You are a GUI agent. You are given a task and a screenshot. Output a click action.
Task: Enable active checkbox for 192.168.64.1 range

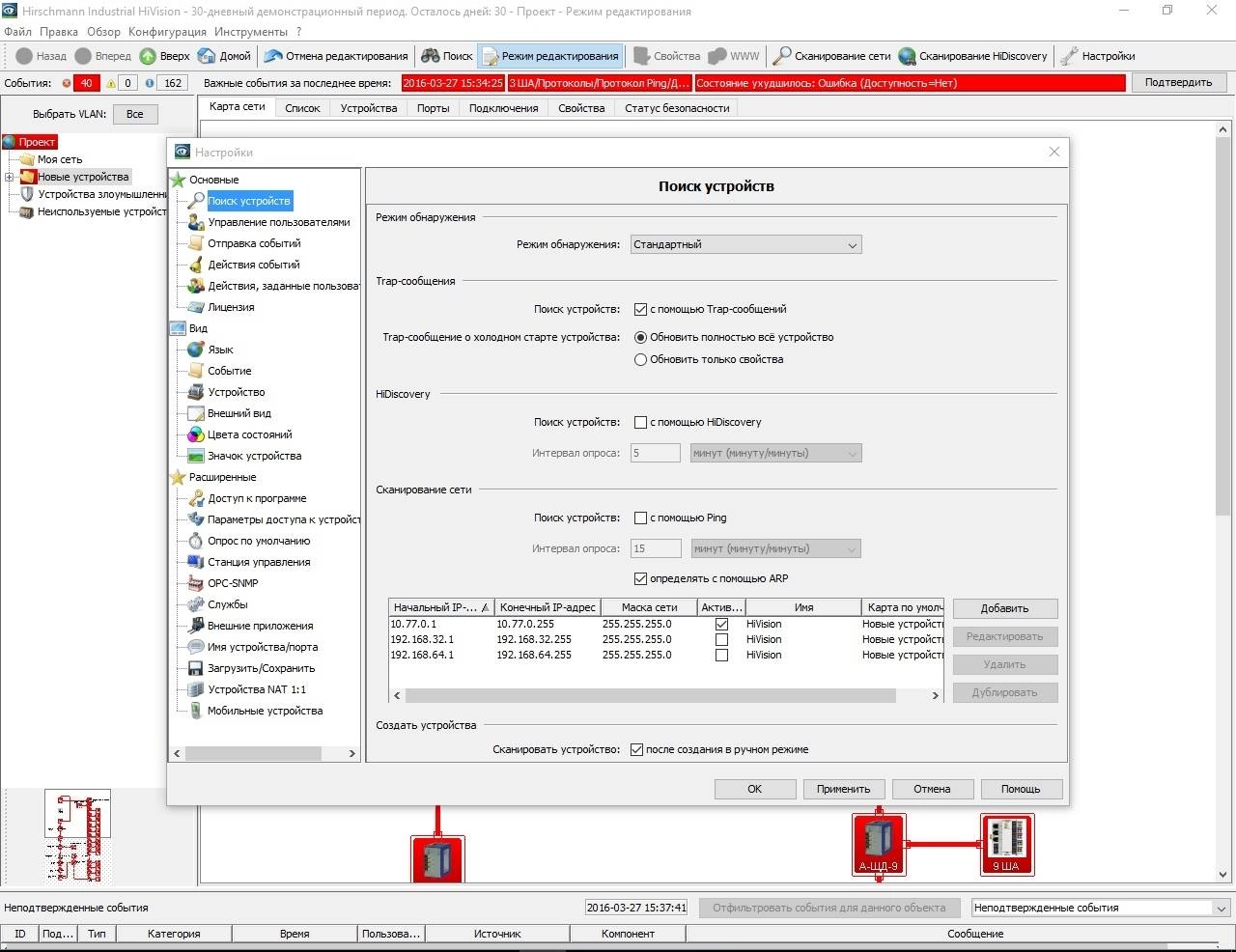(721, 655)
